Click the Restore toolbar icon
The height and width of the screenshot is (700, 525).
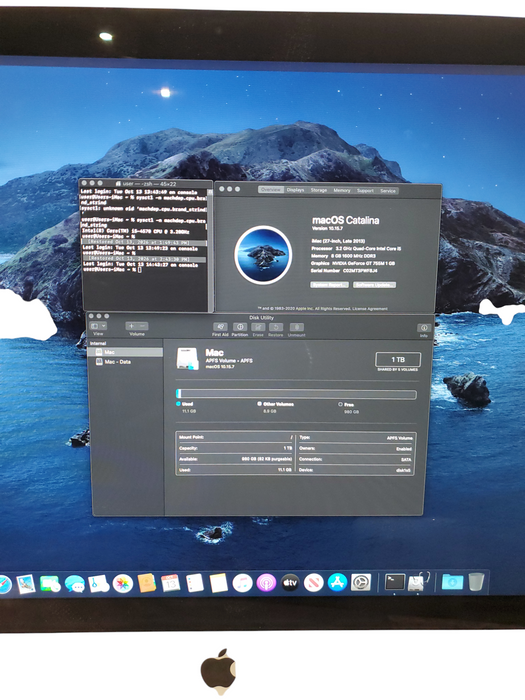coord(275,327)
